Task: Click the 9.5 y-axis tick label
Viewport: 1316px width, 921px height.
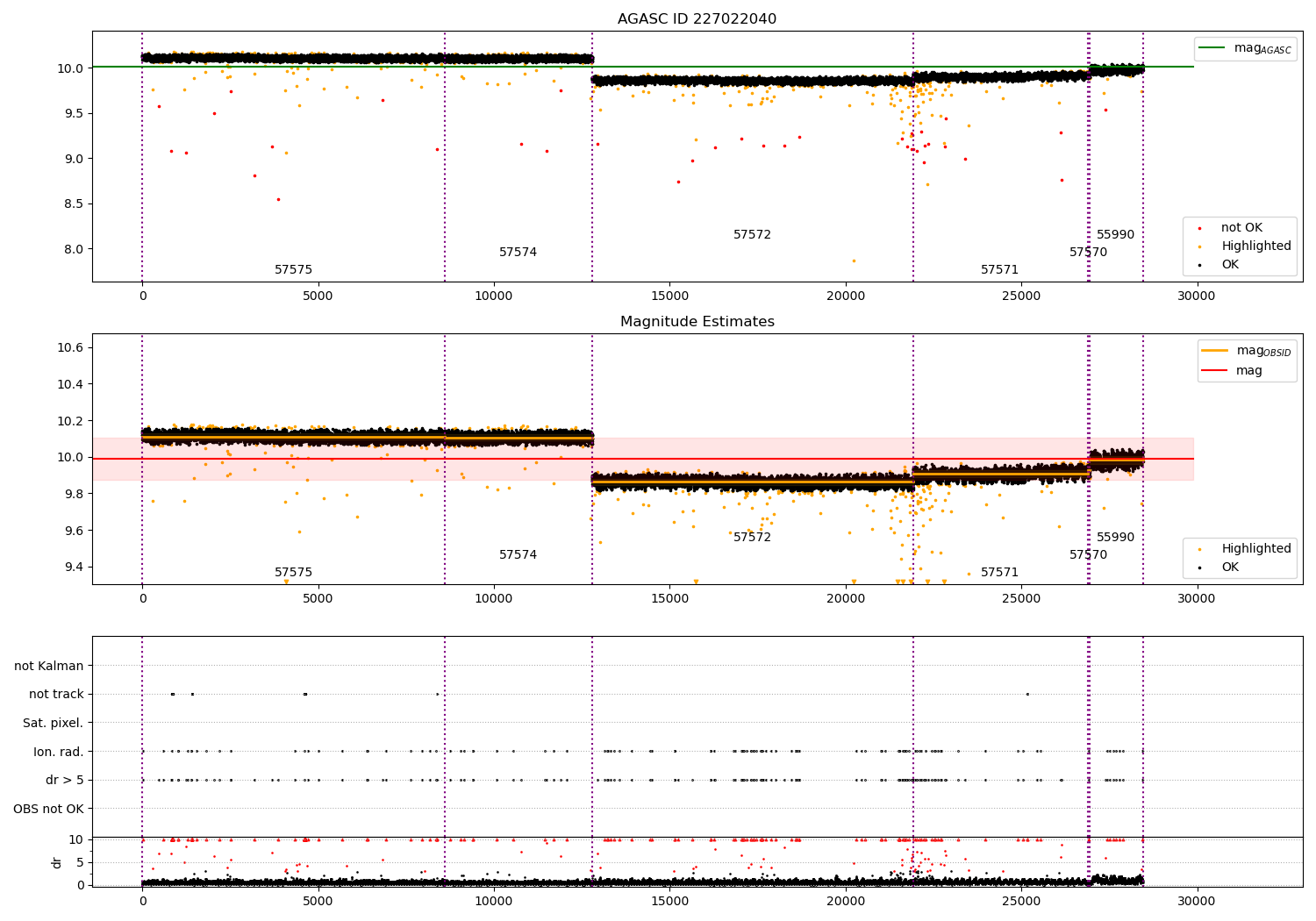Action: (73, 114)
